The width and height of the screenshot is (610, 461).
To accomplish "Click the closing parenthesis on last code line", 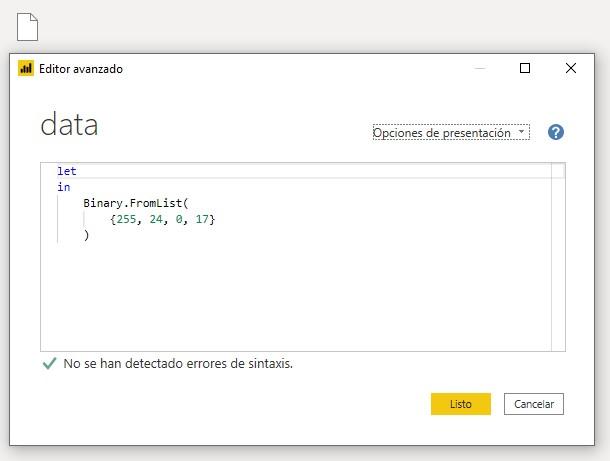I will point(87,235).
